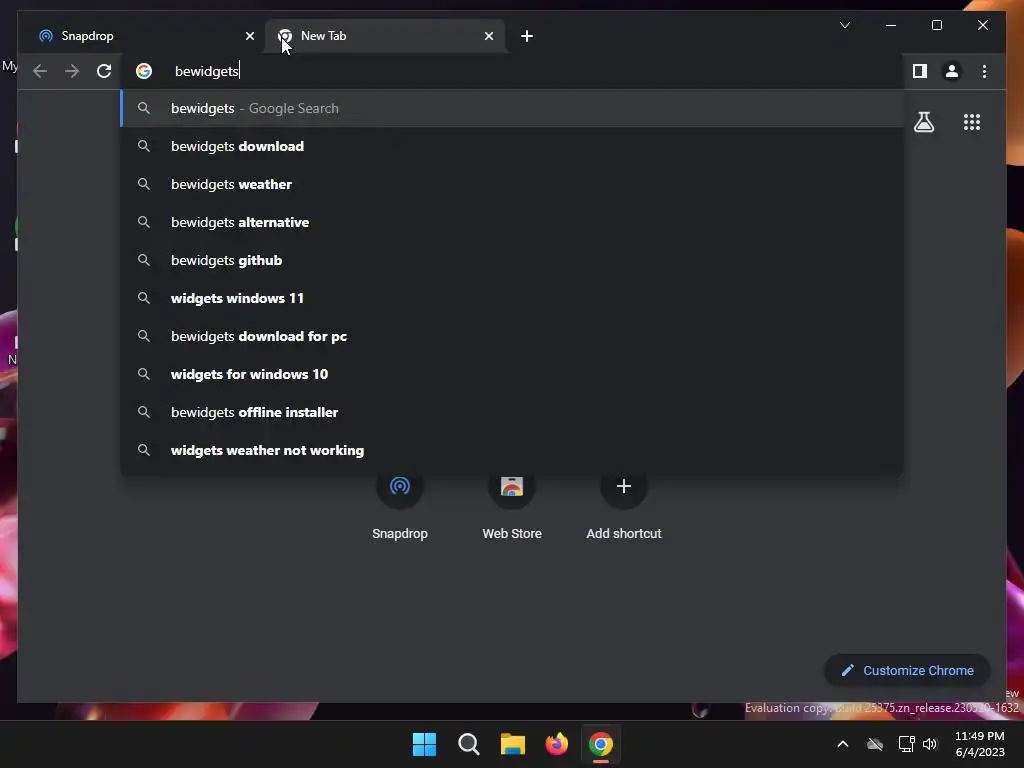Choose 'bewidgets download' suggestion
The height and width of the screenshot is (768, 1024).
tap(513, 146)
